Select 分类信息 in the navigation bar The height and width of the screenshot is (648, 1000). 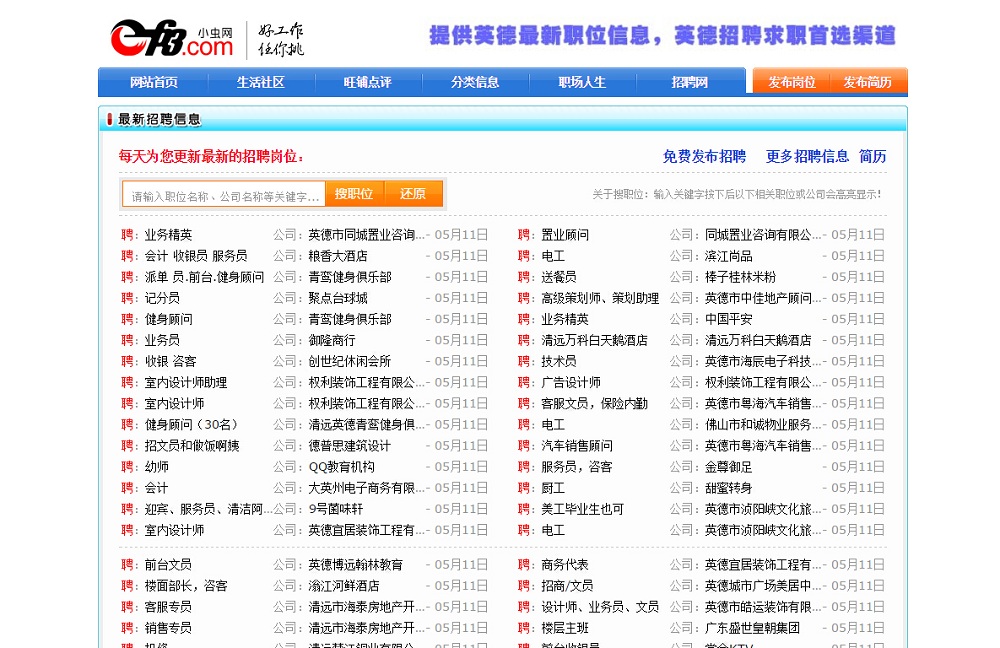point(475,82)
